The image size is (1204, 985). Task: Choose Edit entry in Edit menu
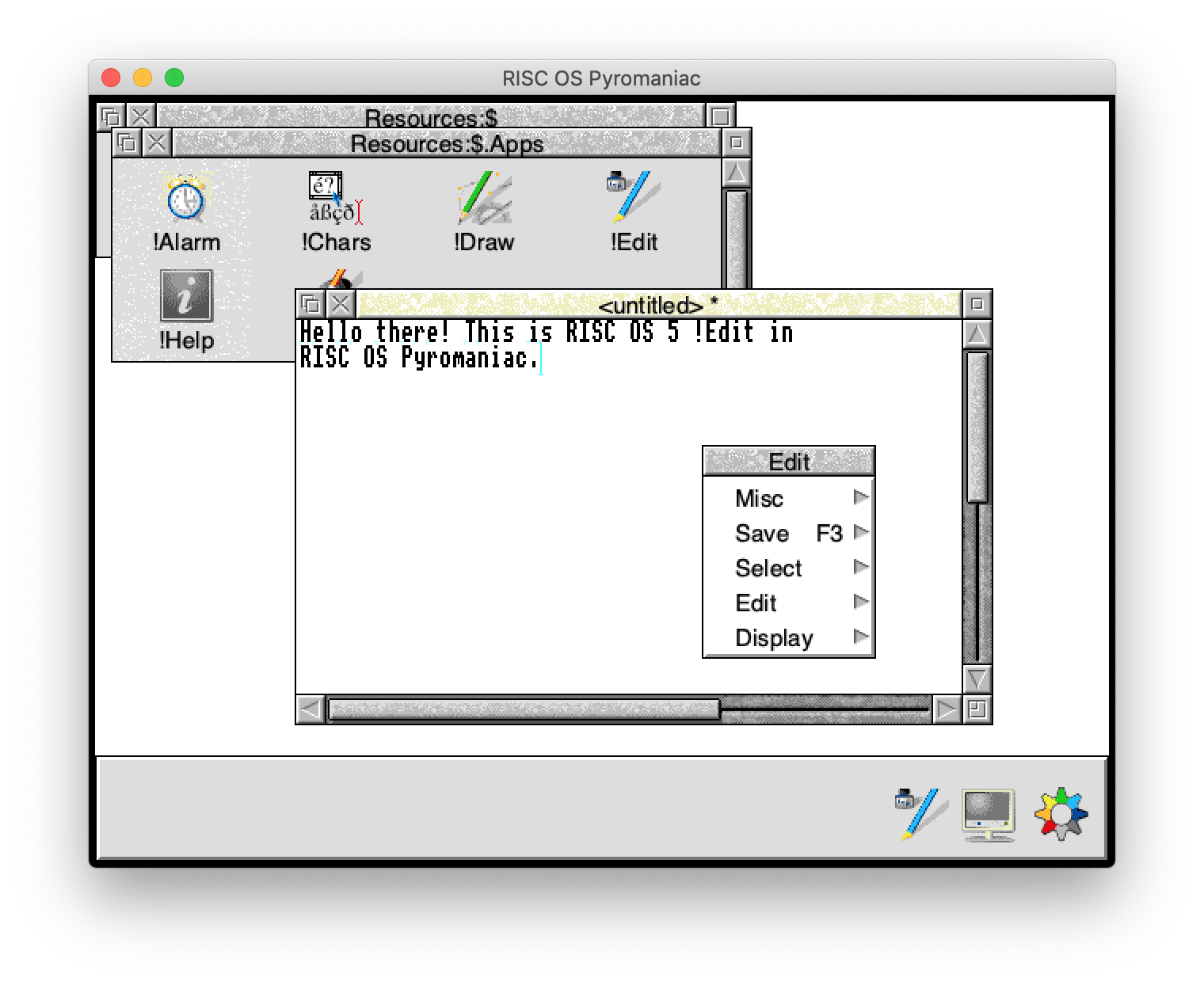coord(756,603)
